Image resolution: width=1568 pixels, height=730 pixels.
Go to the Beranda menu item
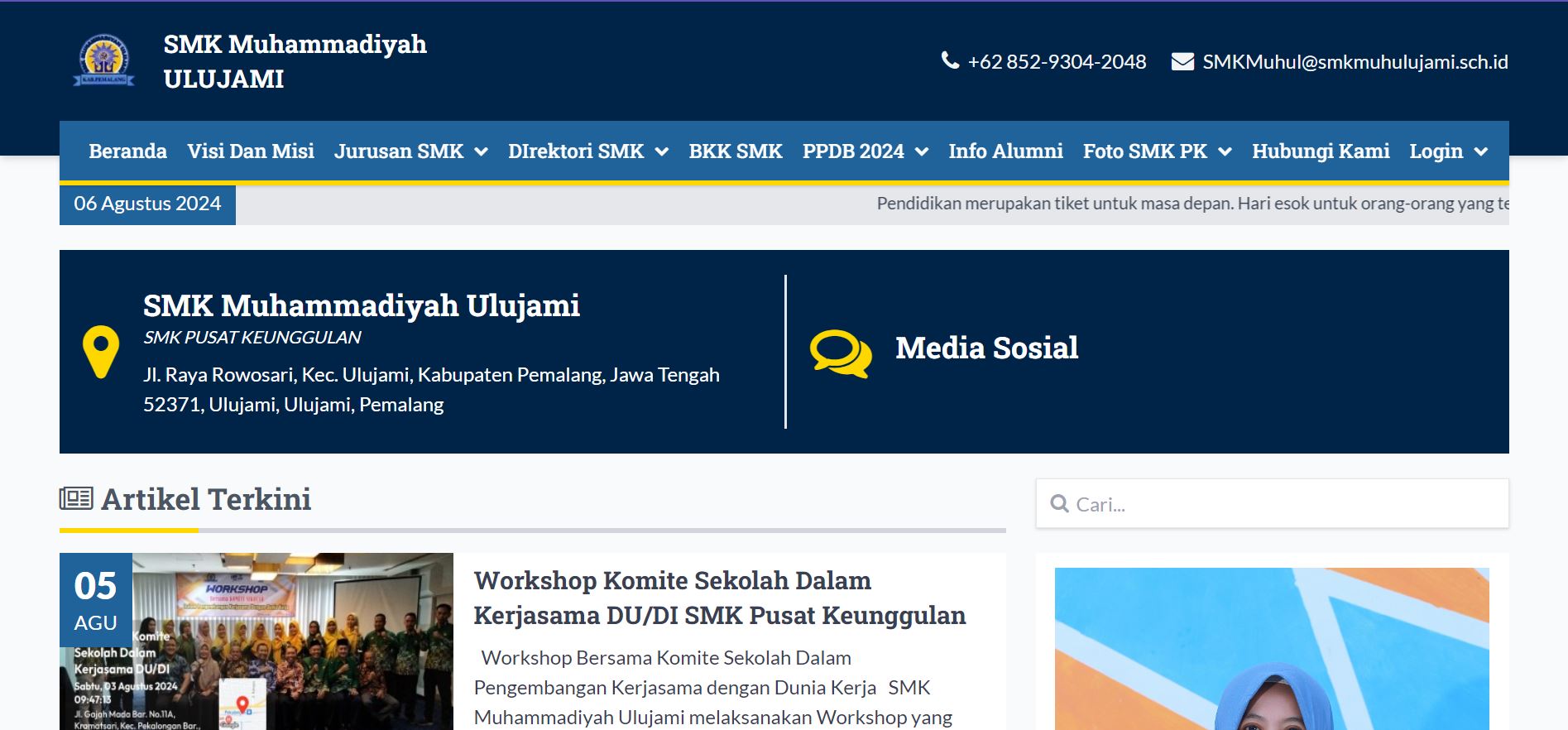[x=127, y=151]
